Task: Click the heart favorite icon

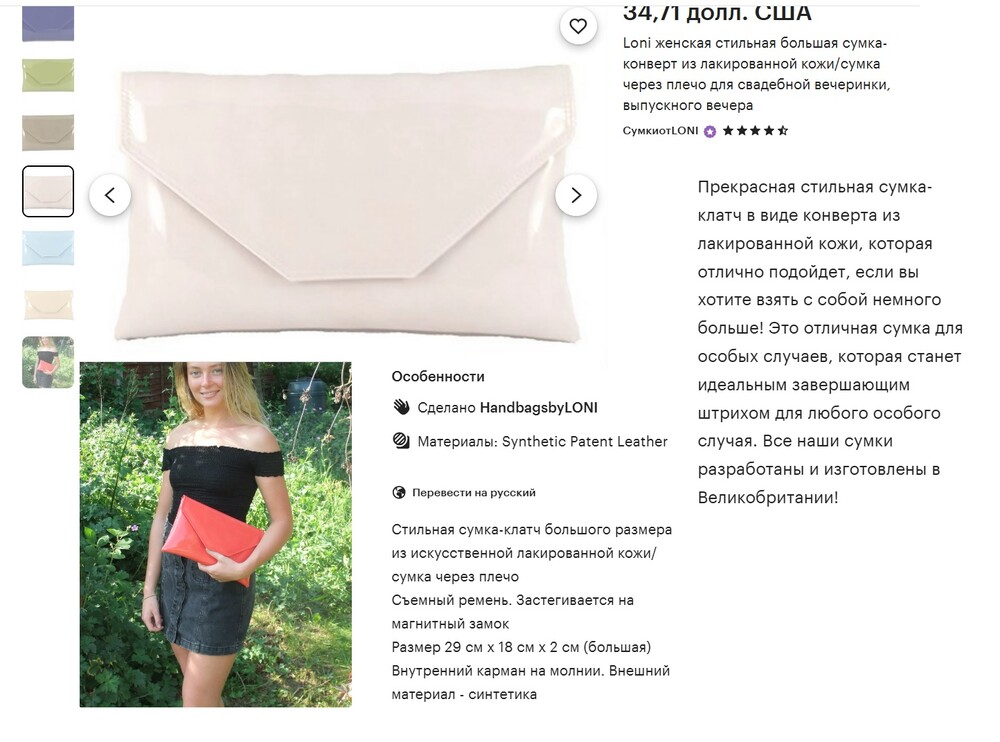Action: (x=578, y=26)
